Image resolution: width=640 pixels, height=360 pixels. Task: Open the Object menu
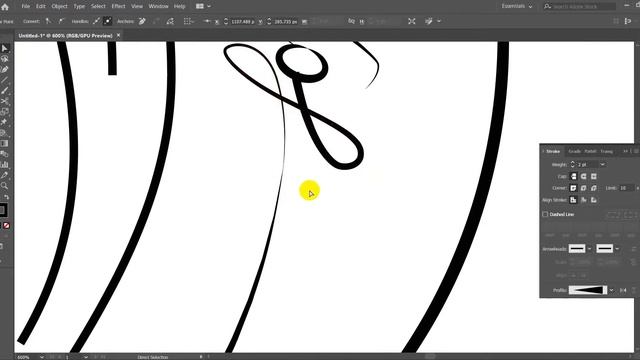(x=60, y=7)
